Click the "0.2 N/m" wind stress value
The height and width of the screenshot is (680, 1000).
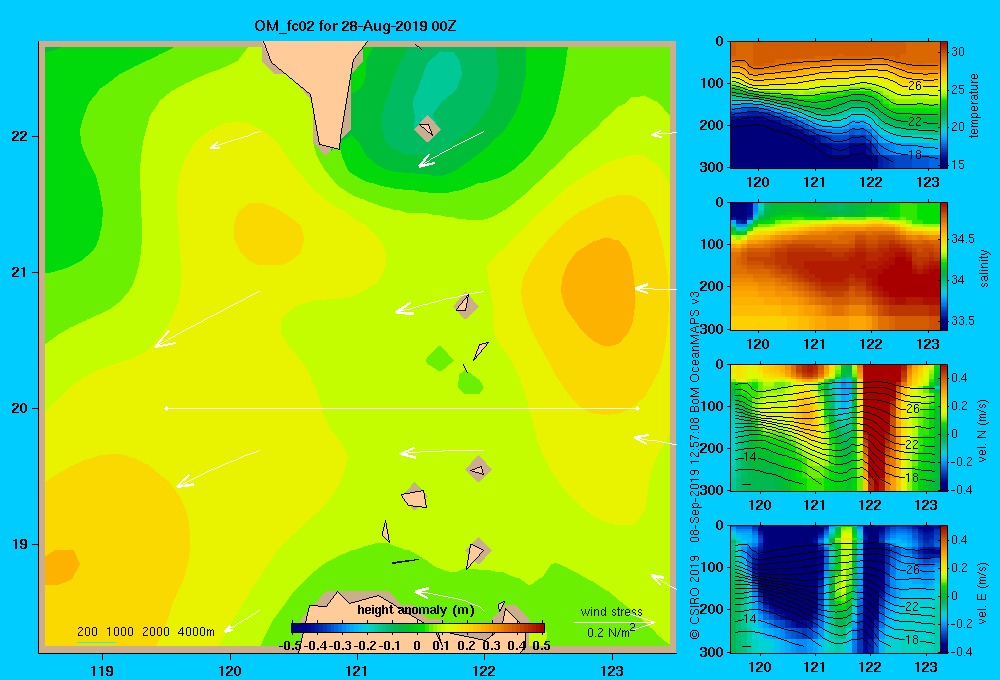(610, 632)
